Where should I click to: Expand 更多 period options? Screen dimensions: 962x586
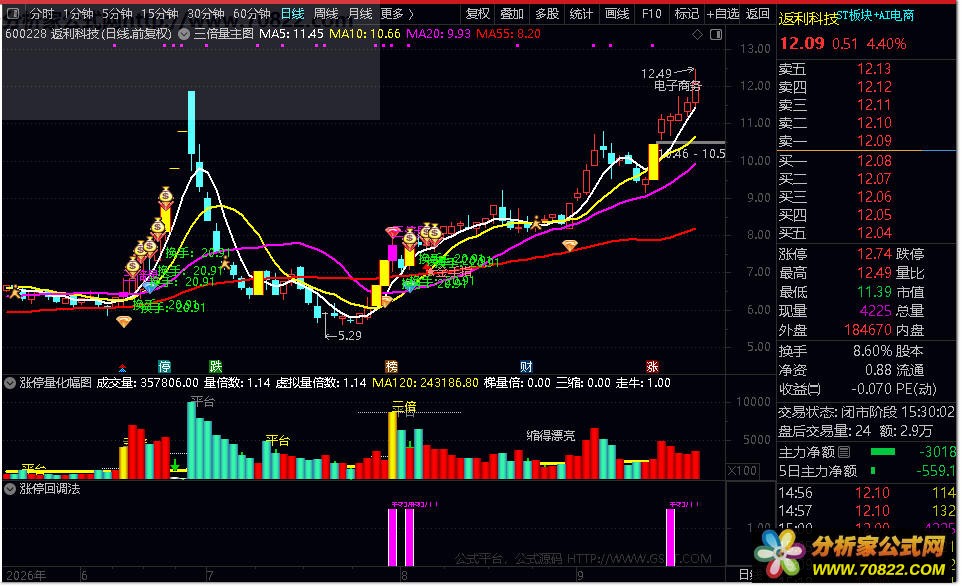click(x=396, y=13)
